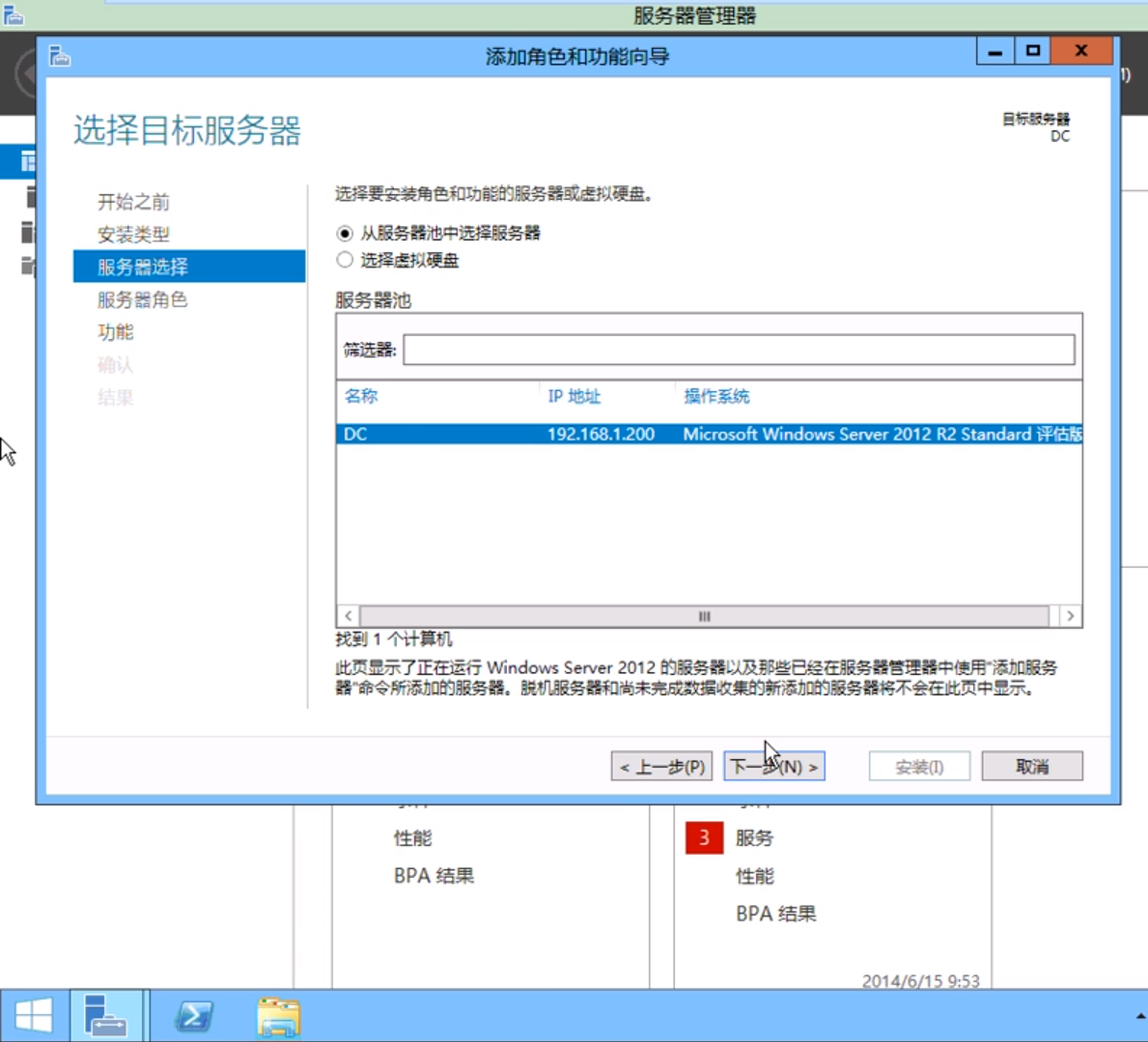Viewport: 1148px width, 1042px height.
Task: Click the disabled 安装(I) button
Action: click(919, 767)
